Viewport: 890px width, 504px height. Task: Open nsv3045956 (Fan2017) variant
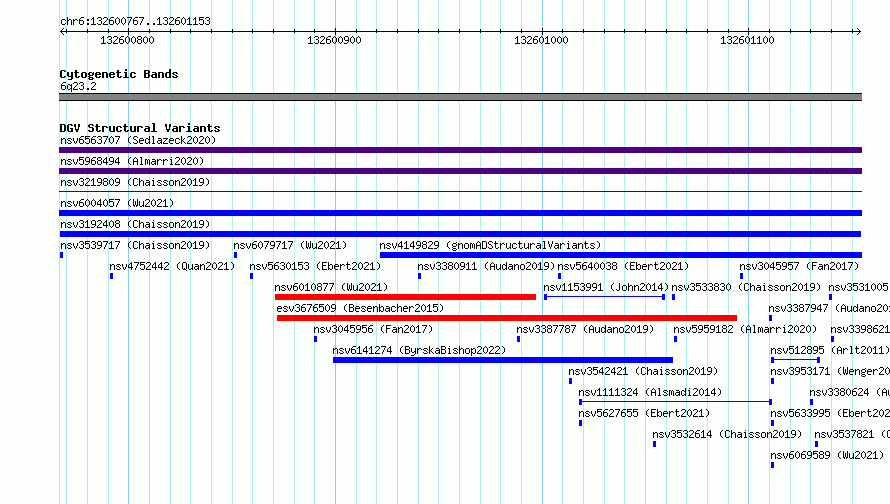pos(373,329)
